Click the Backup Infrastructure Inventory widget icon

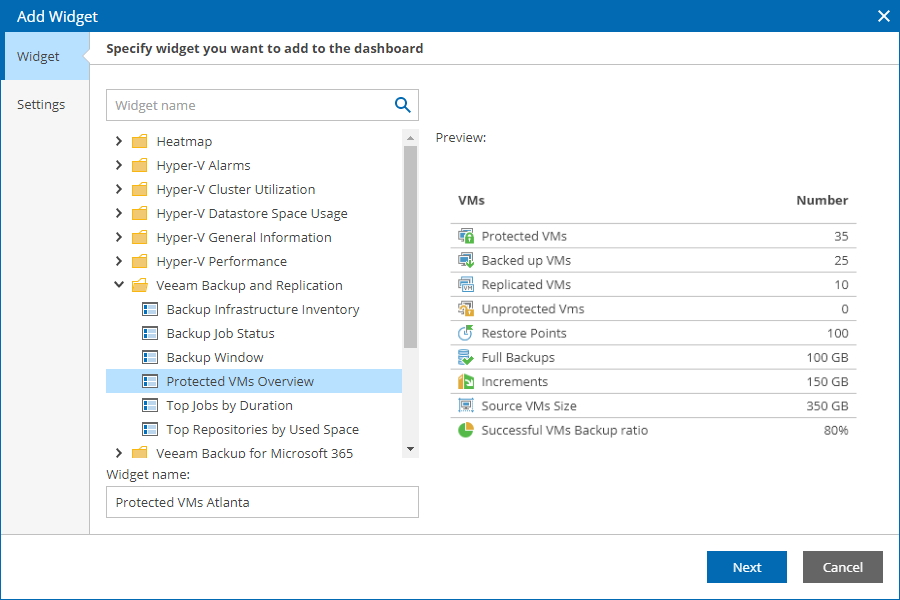click(150, 309)
